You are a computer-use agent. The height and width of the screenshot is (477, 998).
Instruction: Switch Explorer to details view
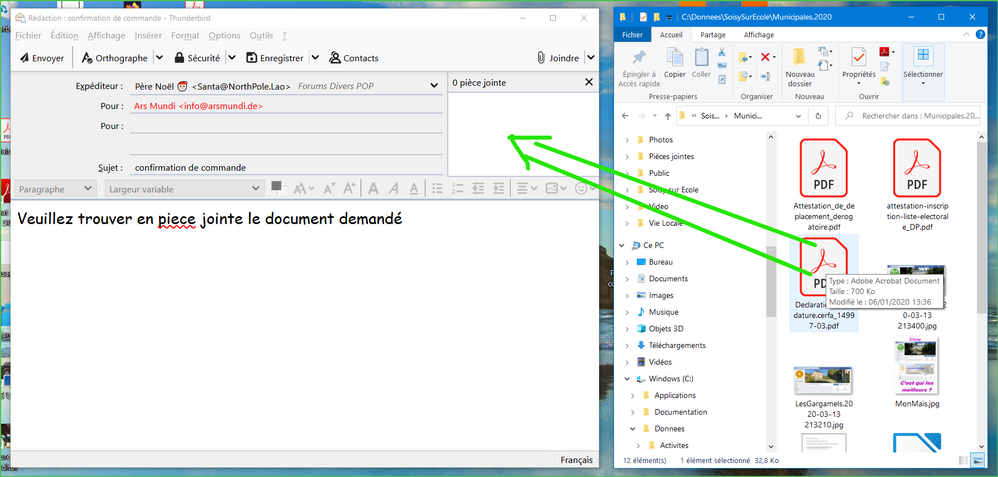[x=962, y=460]
